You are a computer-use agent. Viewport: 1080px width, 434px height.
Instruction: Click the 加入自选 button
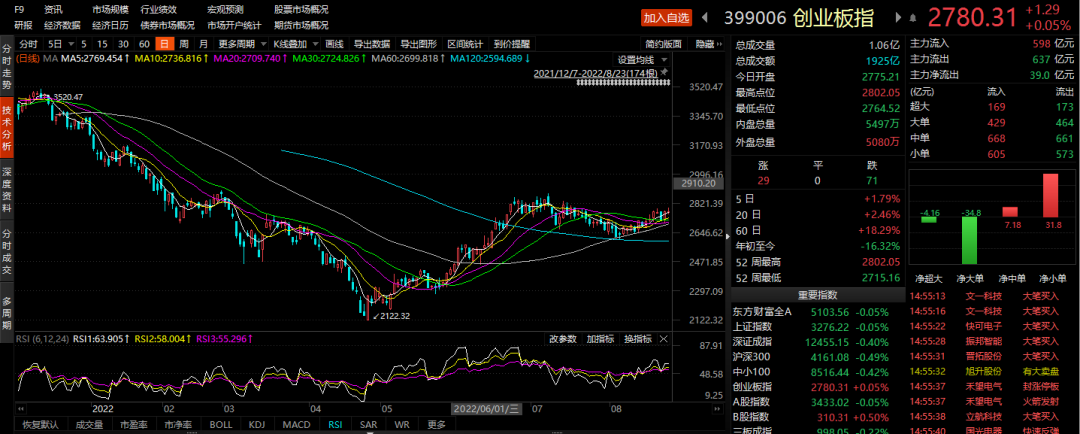(x=667, y=17)
